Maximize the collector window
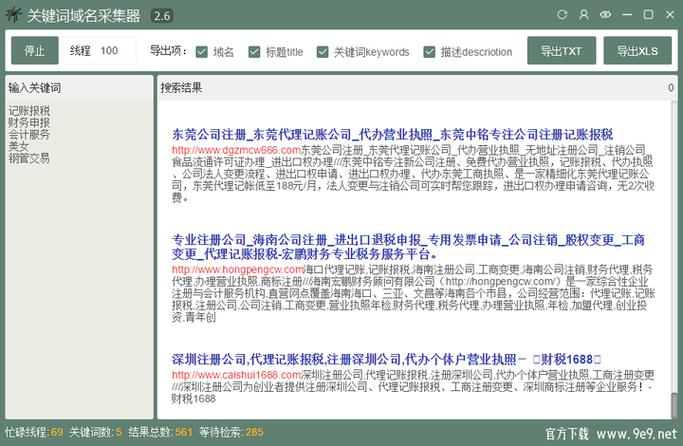 click(x=648, y=15)
